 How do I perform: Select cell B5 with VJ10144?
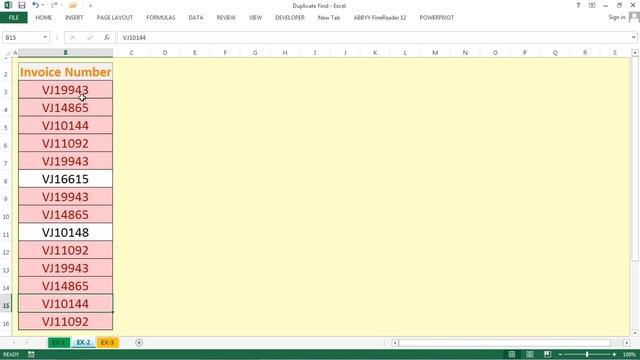(x=65, y=125)
